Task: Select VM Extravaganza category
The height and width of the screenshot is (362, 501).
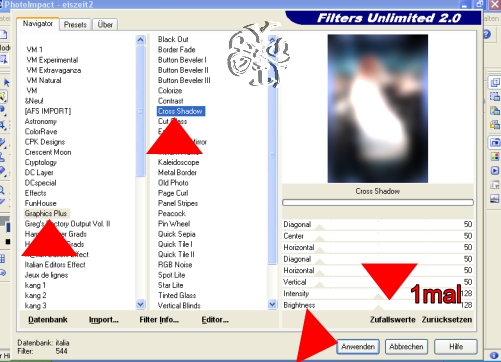Action: 53,70
